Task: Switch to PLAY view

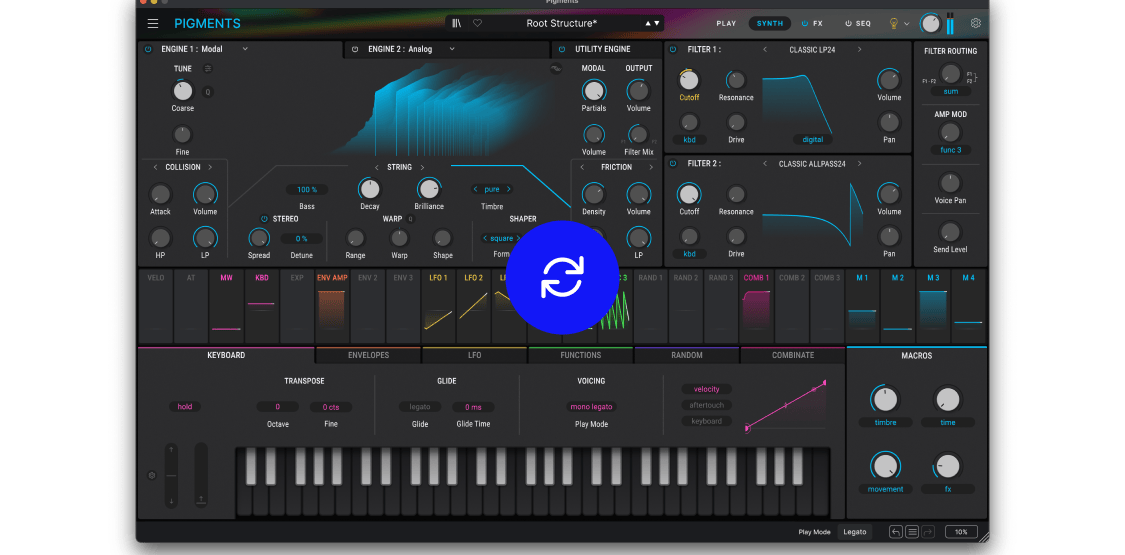Action: click(x=726, y=23)
